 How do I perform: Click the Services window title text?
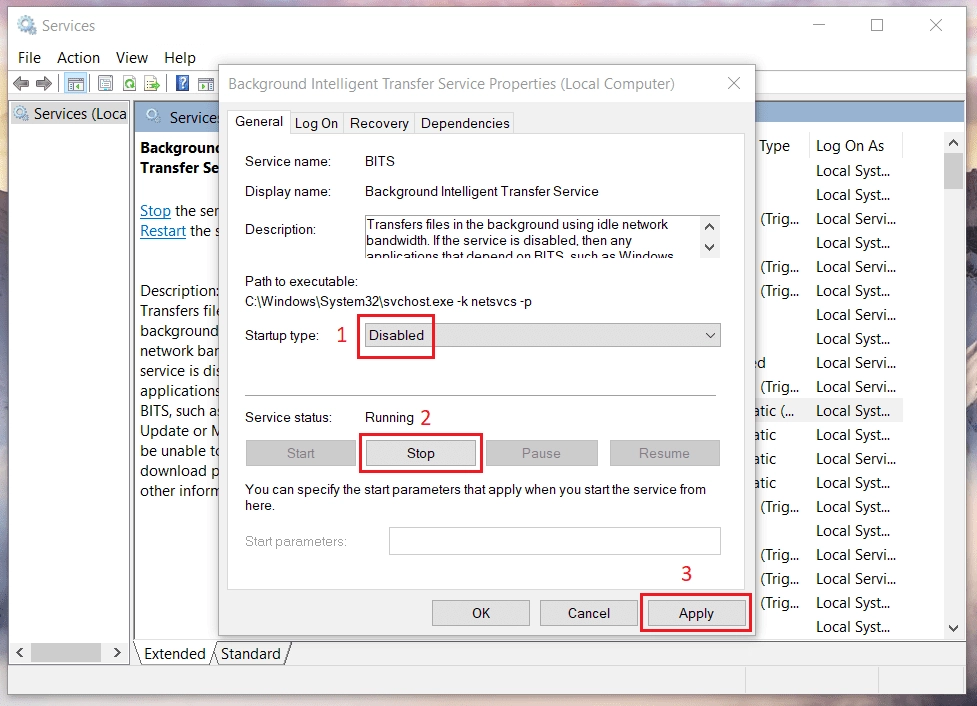click(69, 26)
